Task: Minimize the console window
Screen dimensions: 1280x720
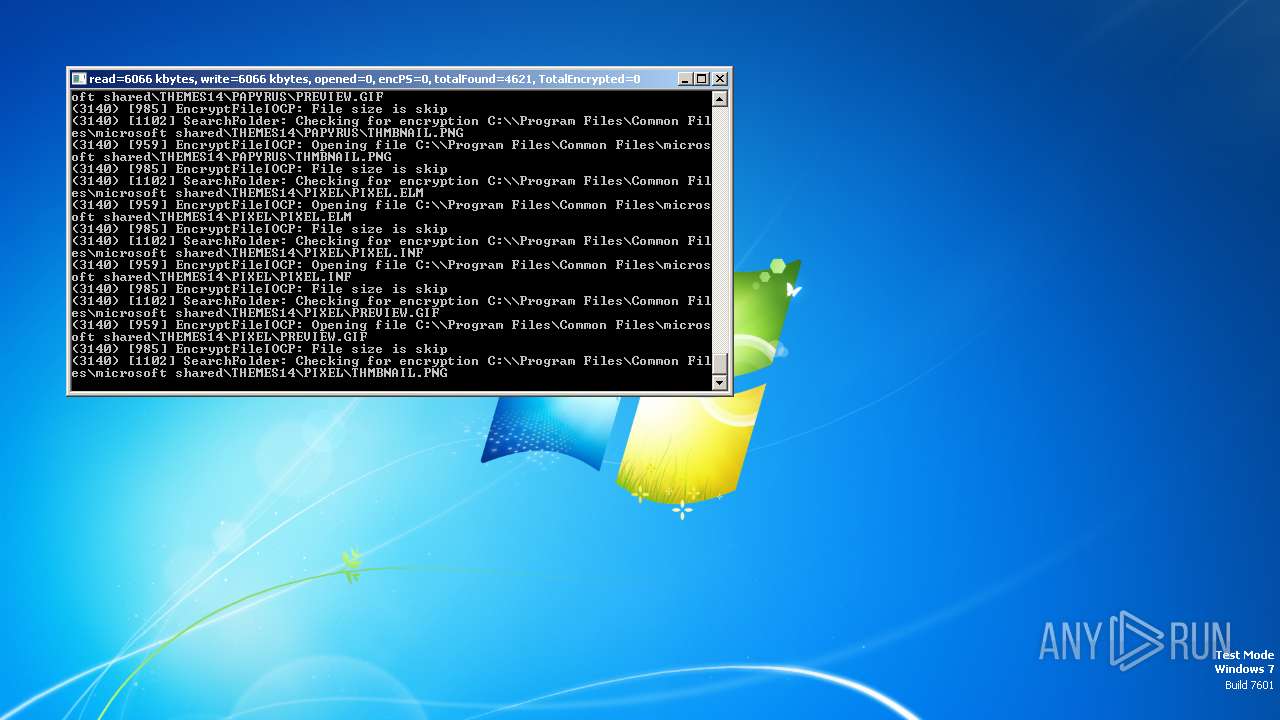Action: point(685,79)
